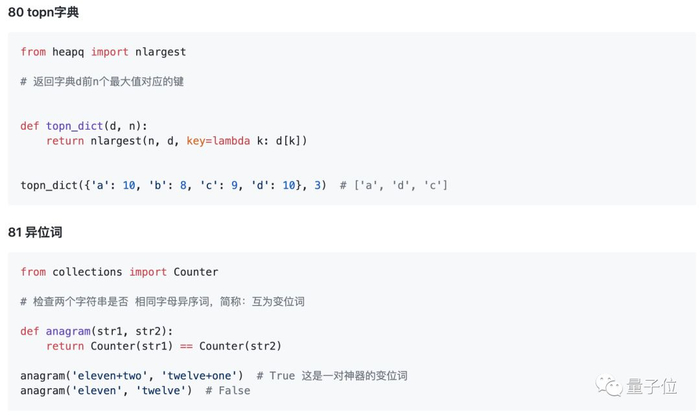Image resolution: width=700 pixels, height=417 pixels.
Task: Click the "# False" result comment
Action: pos(228,391)
